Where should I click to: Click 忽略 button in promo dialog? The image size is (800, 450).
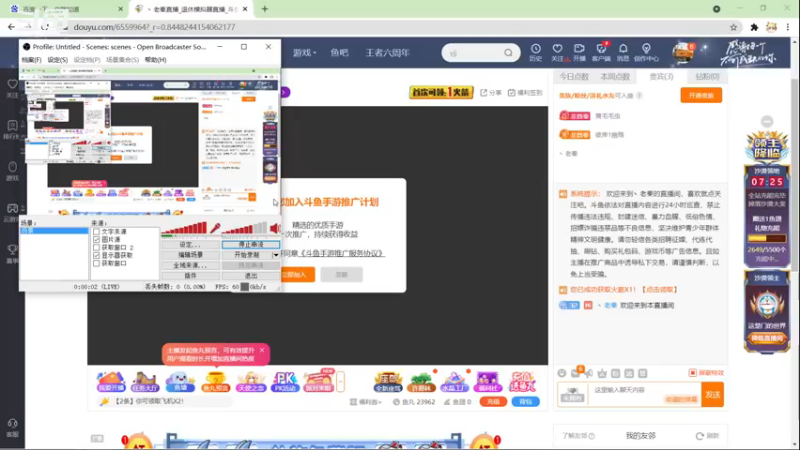point(342,274)
